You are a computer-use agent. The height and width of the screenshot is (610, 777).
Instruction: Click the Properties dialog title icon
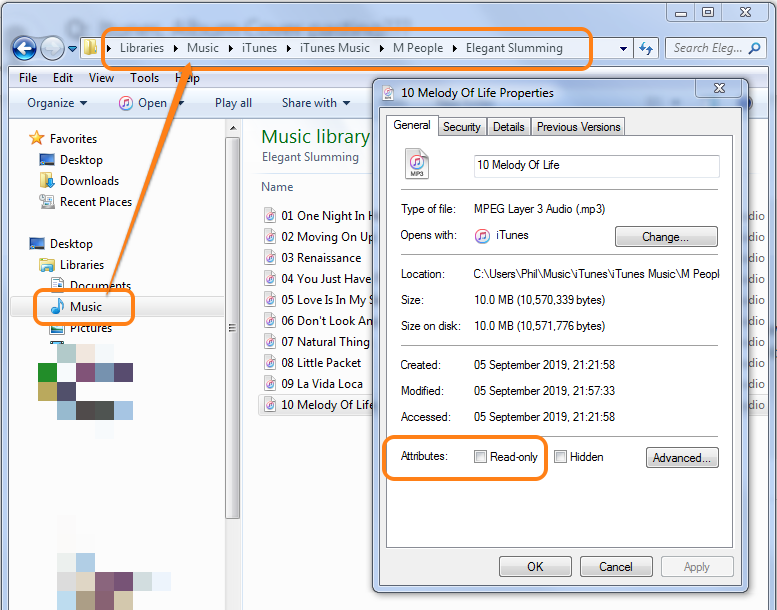tap(388, 93)
